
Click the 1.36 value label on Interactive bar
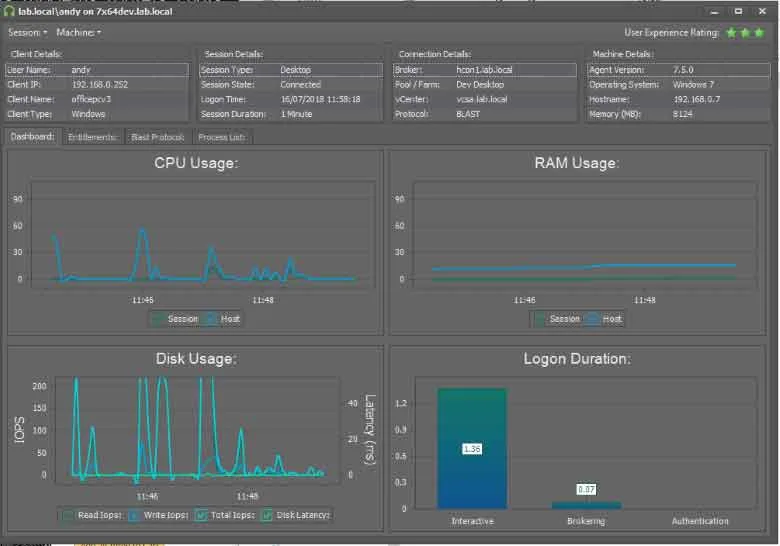[x=472, y=449]
